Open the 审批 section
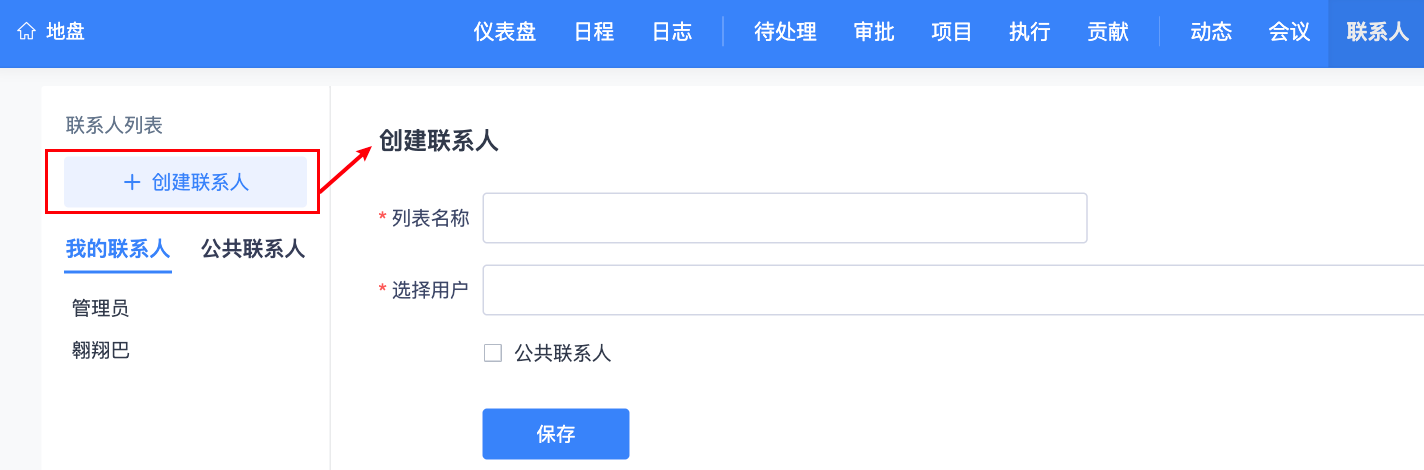 point(874,32)
